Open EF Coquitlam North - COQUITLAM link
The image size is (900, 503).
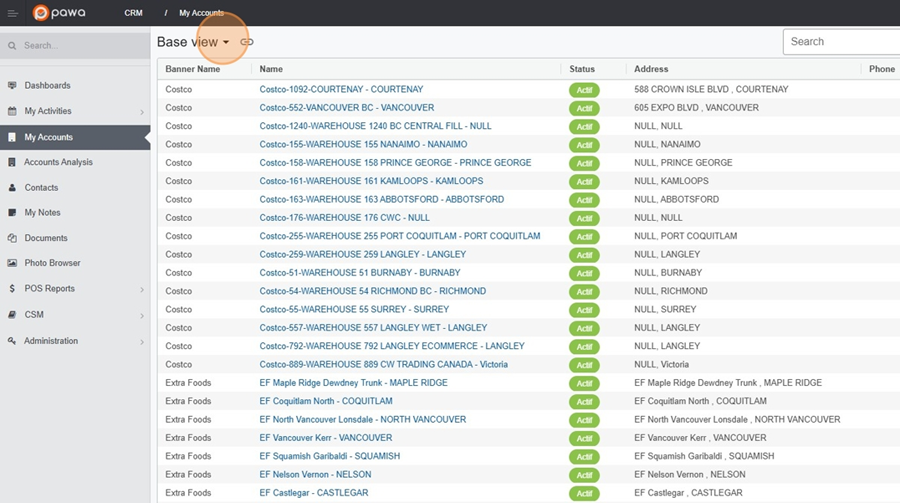click(x=326, y=401)
